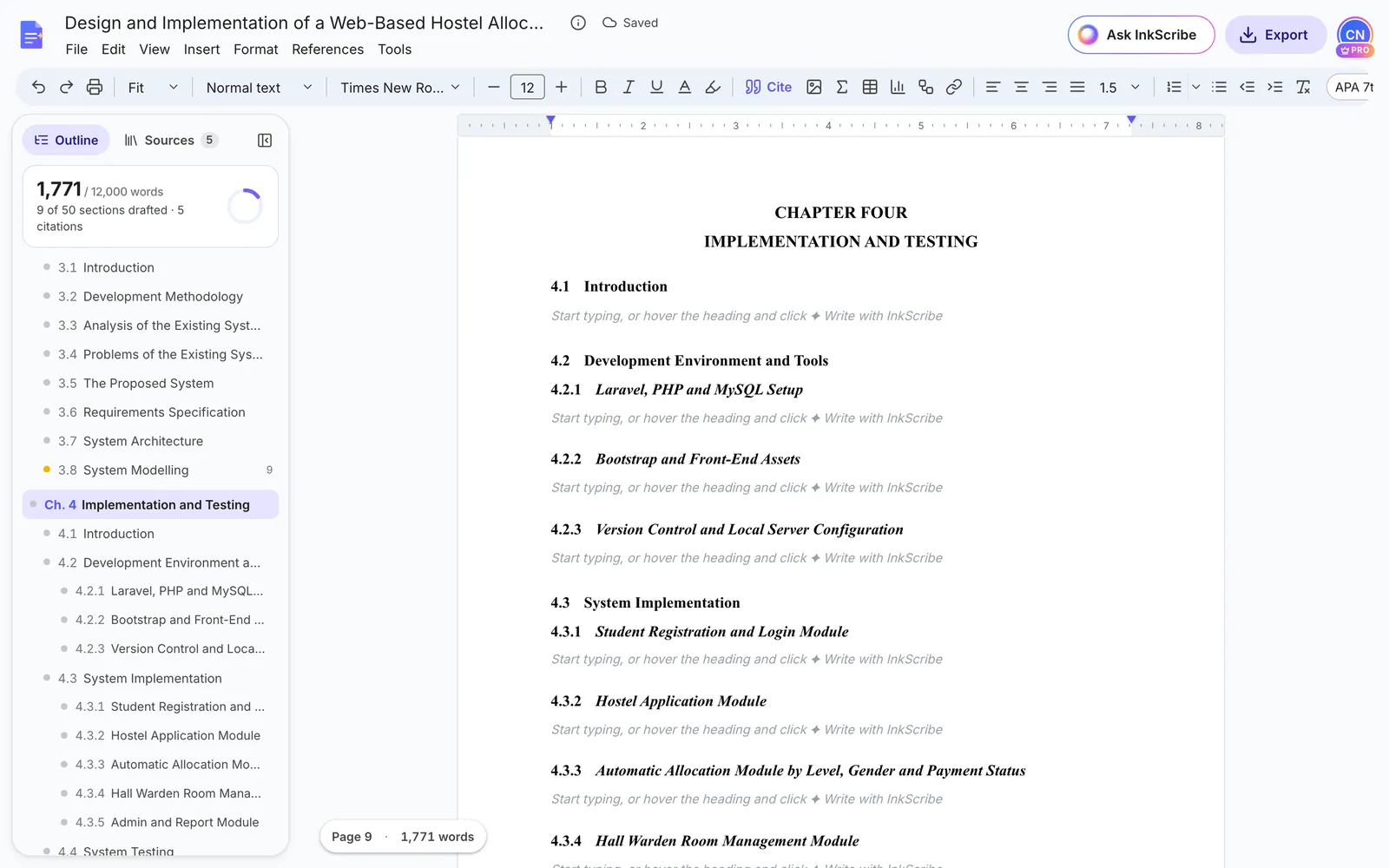Export the document
The image size is (1389, 868).
pos(1275,35)
